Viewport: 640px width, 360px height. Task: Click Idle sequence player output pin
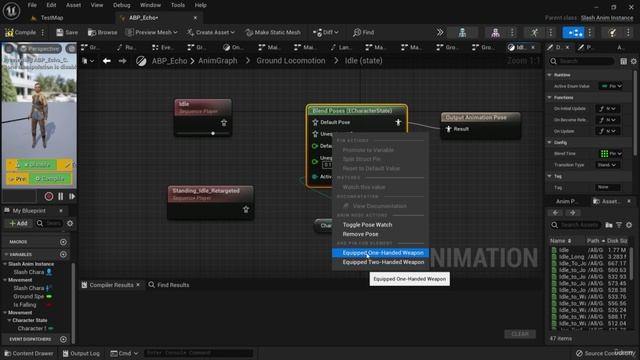pos(224,122)
